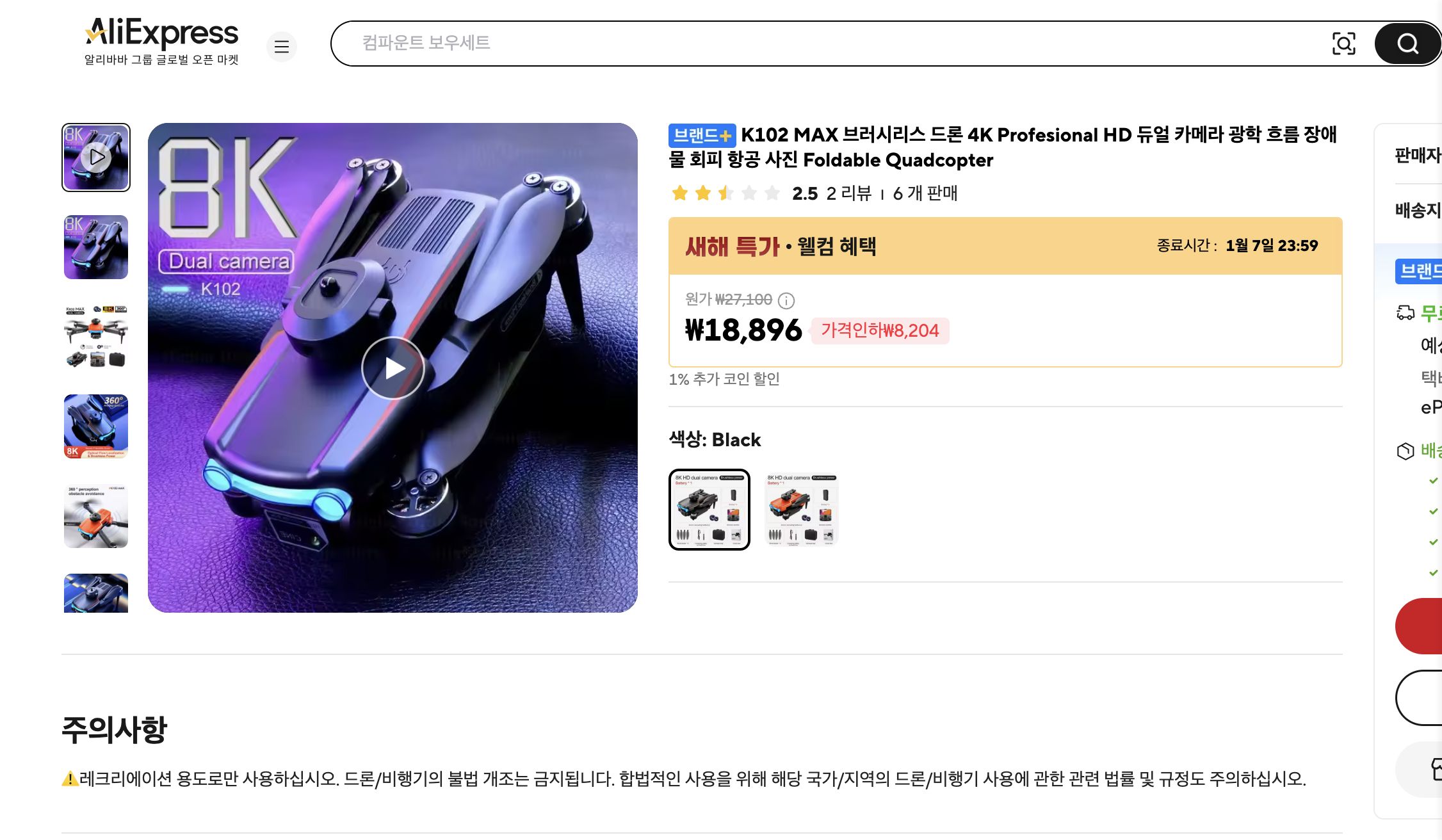Select the 브랜드+ badge on product title

702,135
